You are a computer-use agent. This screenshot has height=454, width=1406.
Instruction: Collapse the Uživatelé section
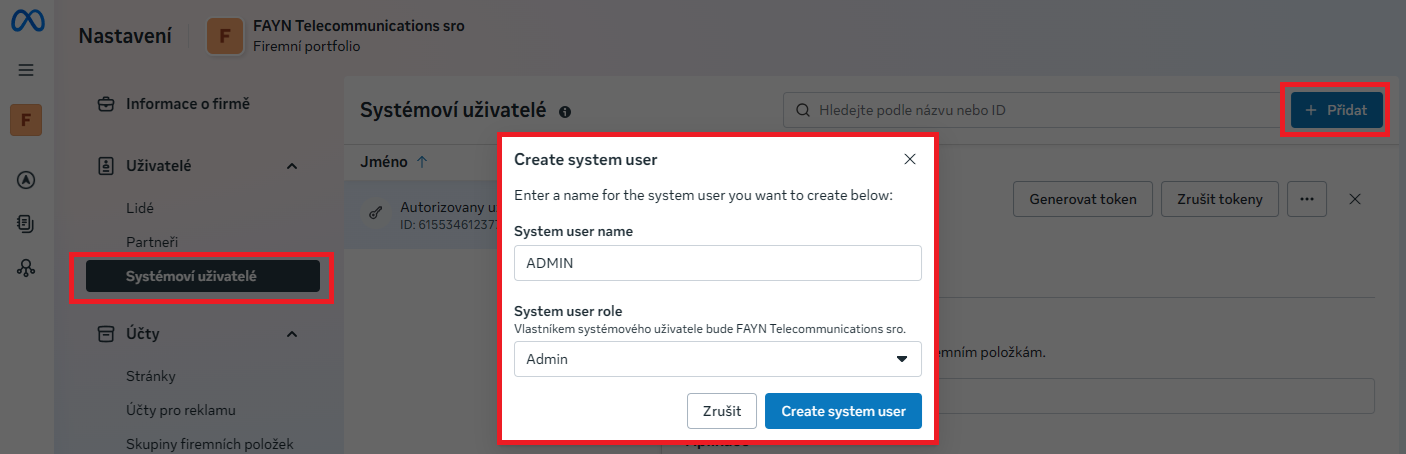[x=291, y=166]
